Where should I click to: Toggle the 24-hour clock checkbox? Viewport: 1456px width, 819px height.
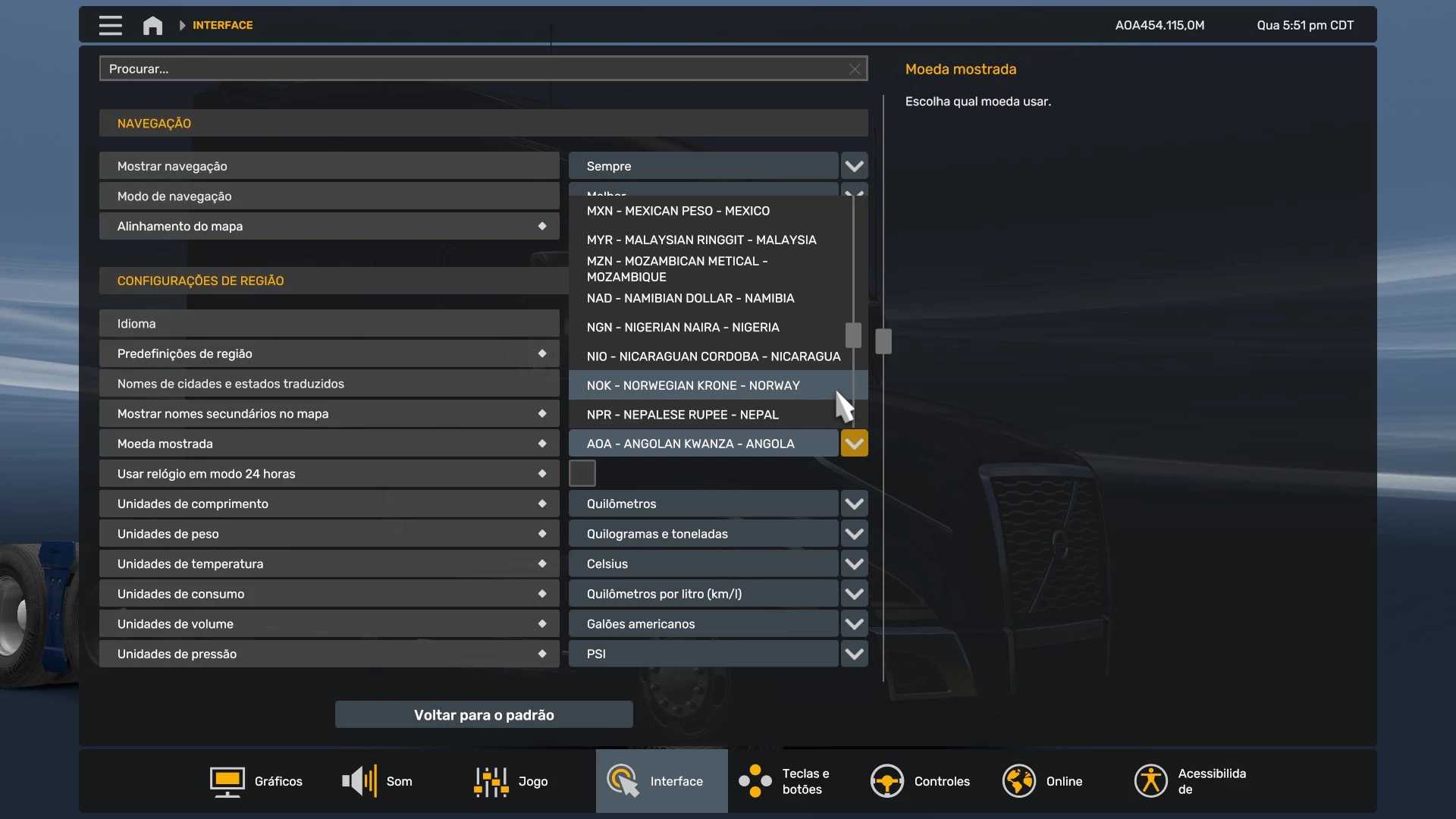[582, 473]
